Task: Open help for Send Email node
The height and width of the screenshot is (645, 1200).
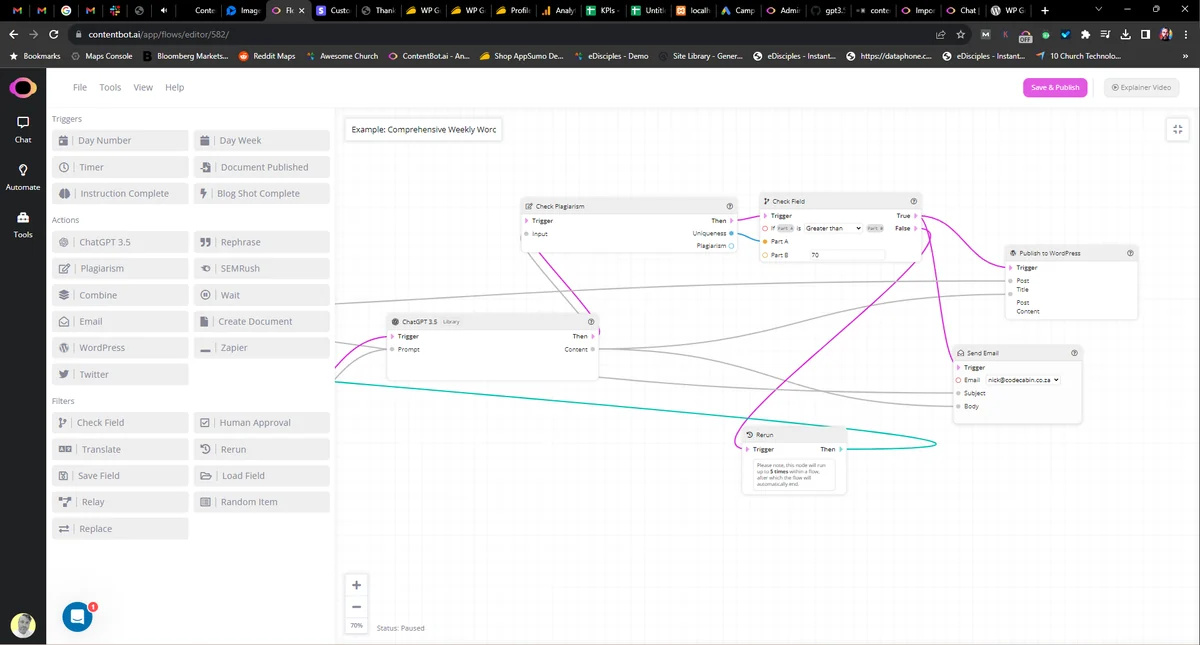Action: [1074, 353]
